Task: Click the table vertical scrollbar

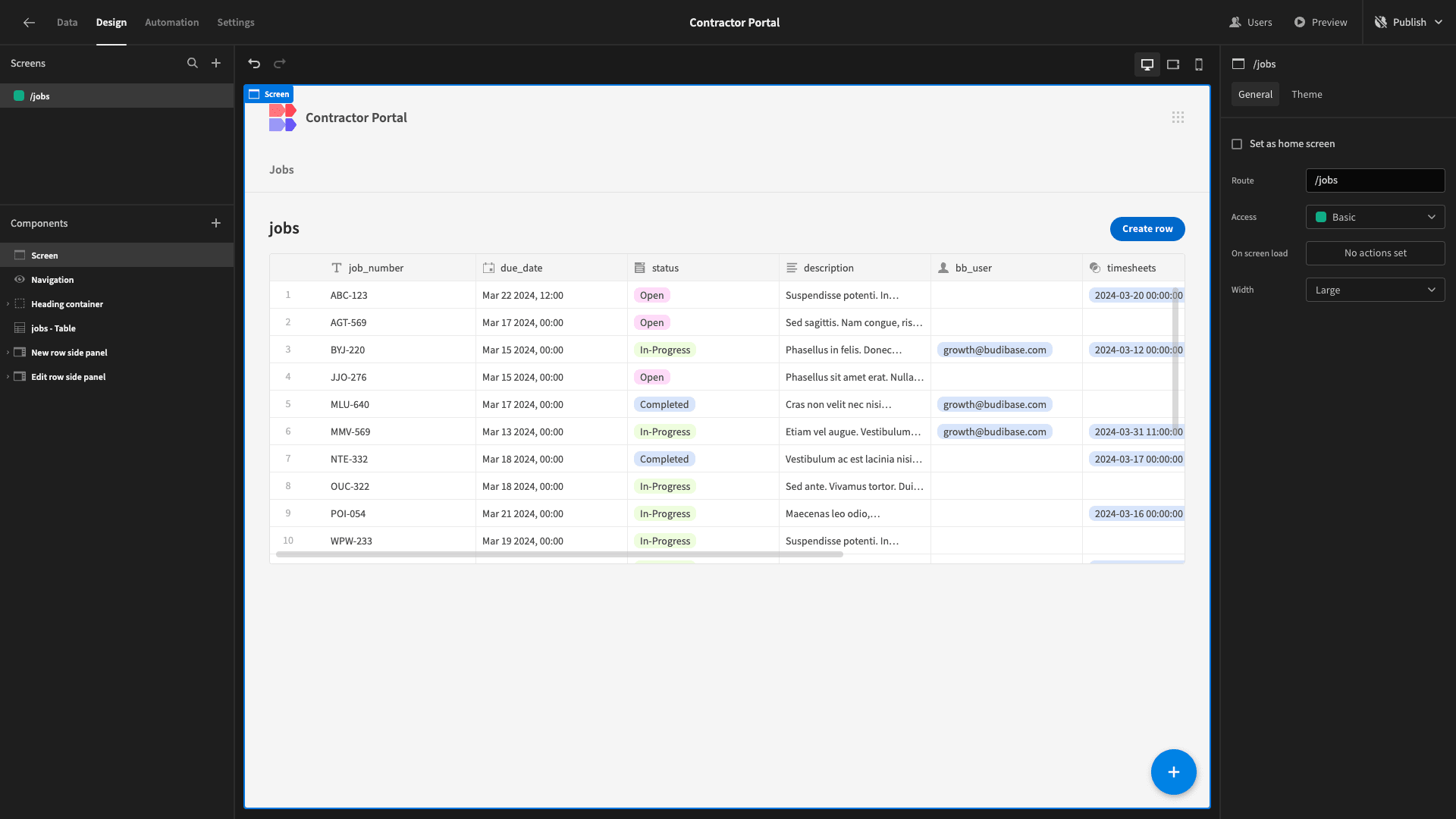Action: (1175, 360)
